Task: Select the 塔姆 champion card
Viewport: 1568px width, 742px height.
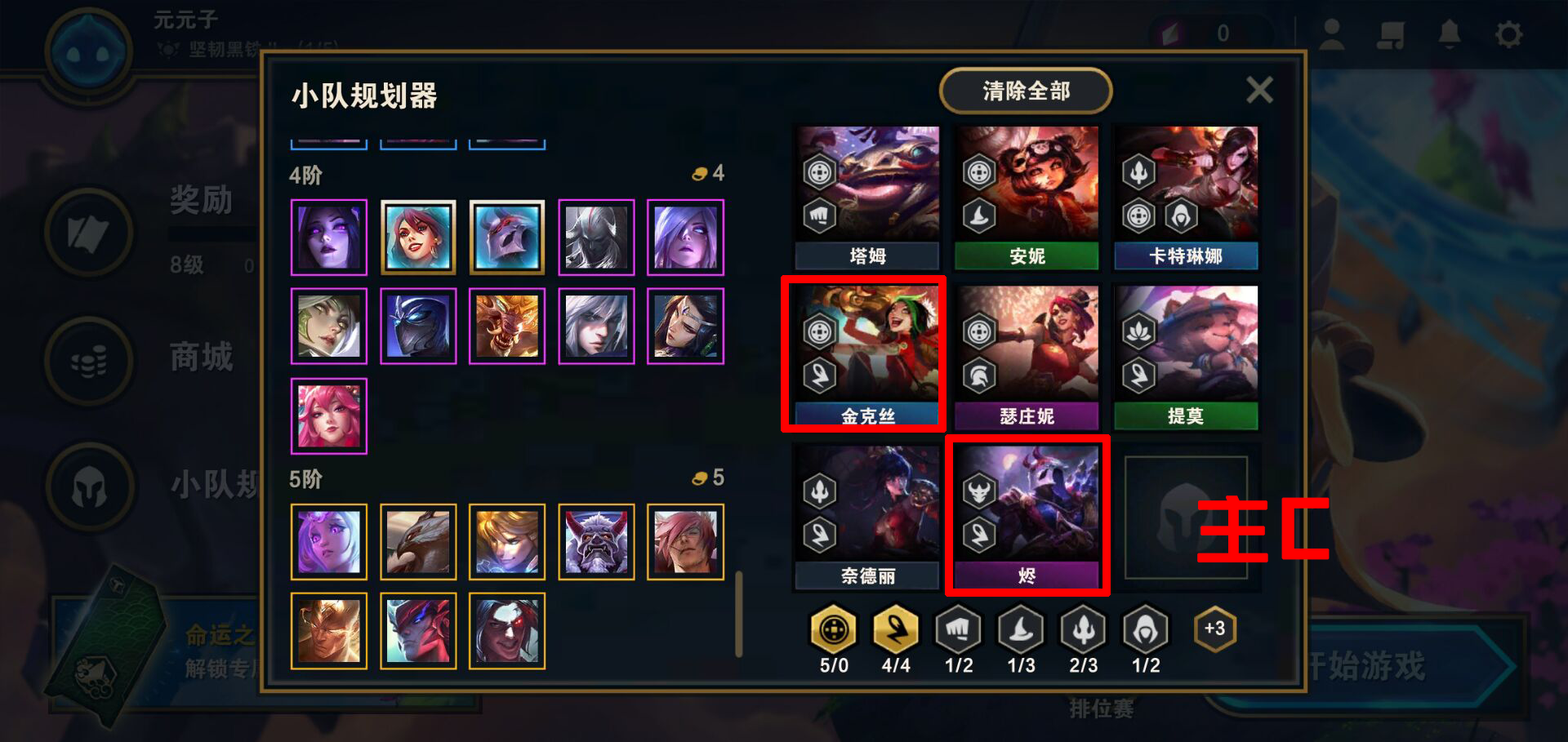Action: click(x=868, y=197)
